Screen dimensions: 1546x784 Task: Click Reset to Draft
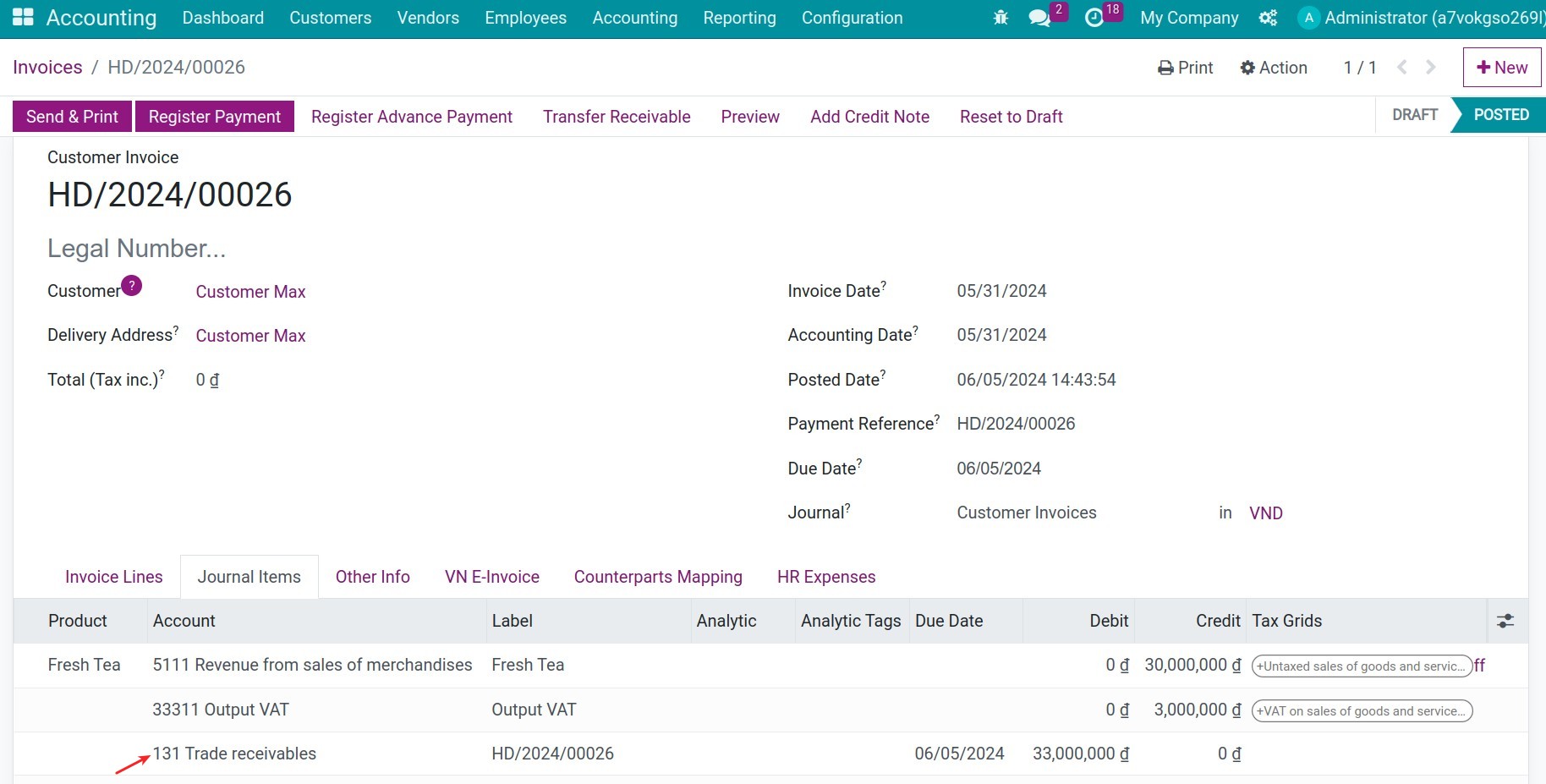tap(1011, 117)
